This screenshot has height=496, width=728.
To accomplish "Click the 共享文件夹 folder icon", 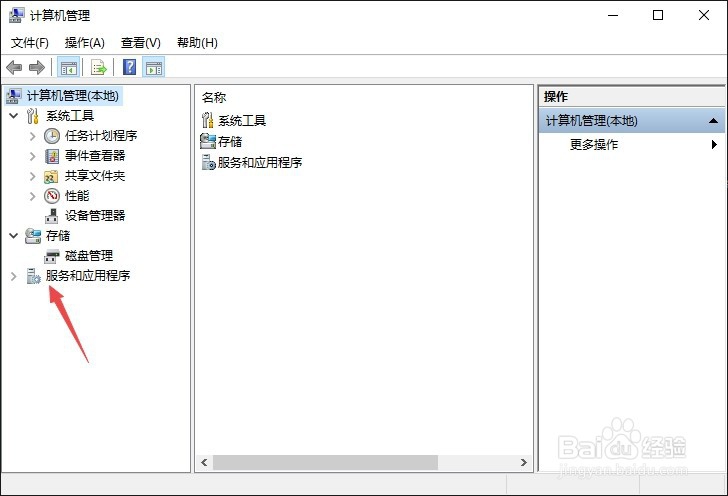I will coord(52,176).
